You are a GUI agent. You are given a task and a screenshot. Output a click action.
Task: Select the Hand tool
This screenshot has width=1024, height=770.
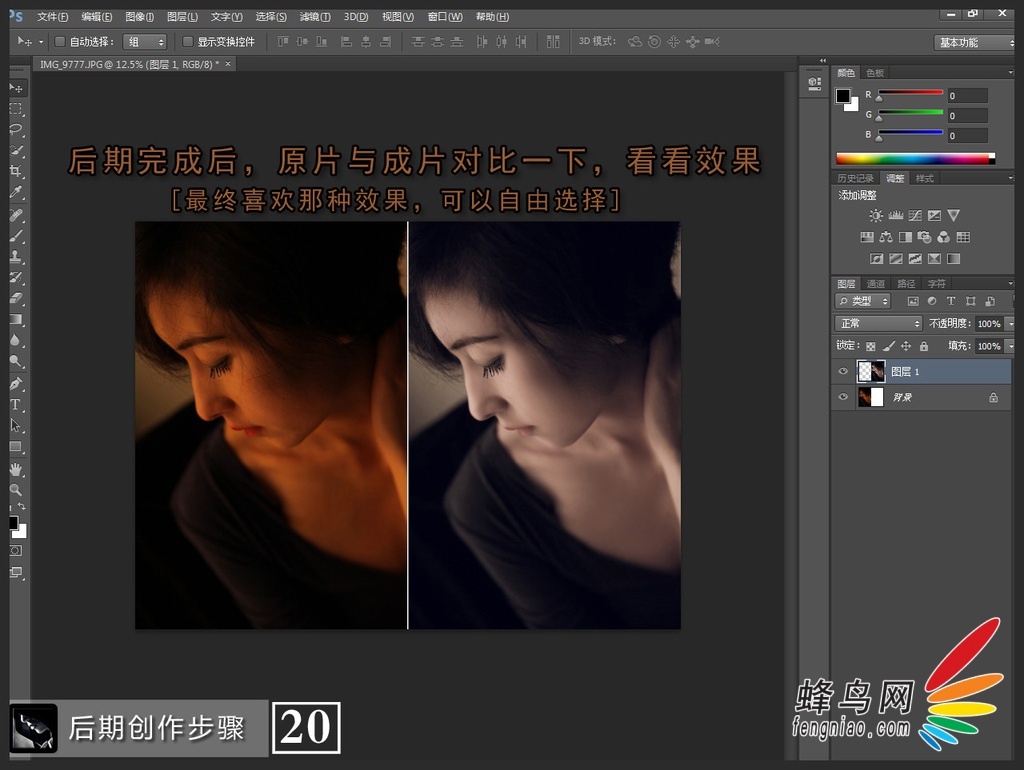(16, 469)
